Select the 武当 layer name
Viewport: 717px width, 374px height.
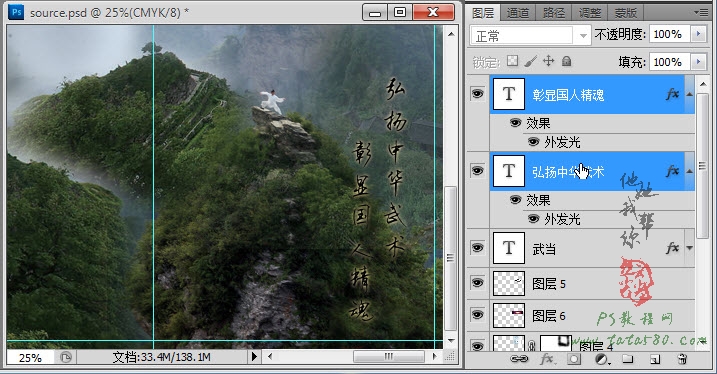(x=544, y=249)
